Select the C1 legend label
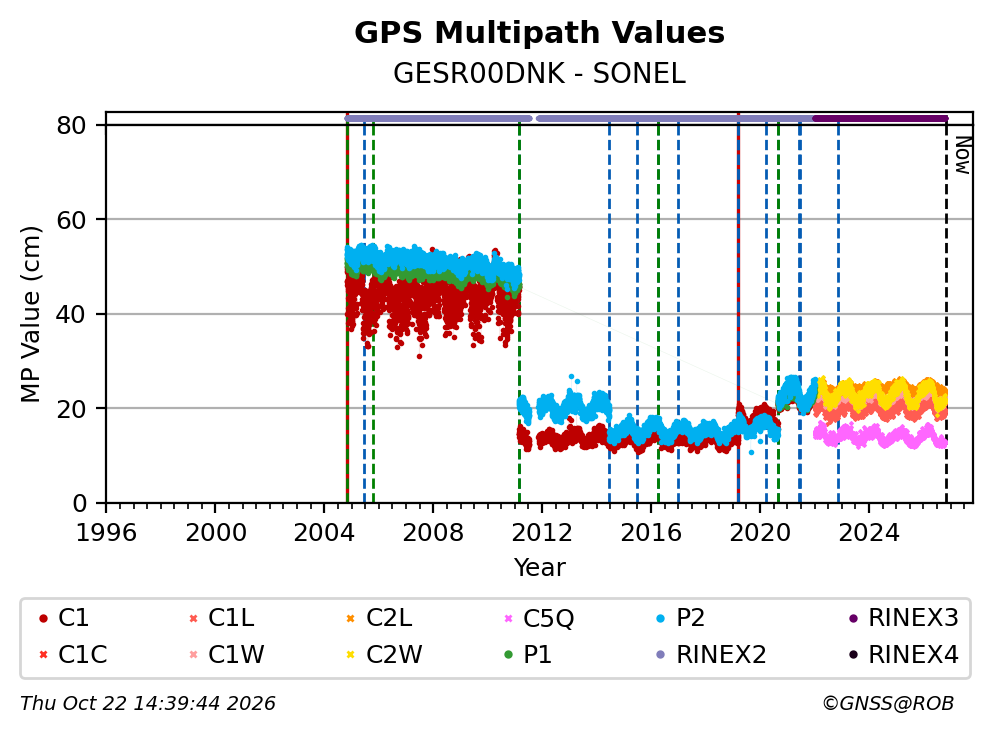The image size is (992, 734). click(73, 618)
